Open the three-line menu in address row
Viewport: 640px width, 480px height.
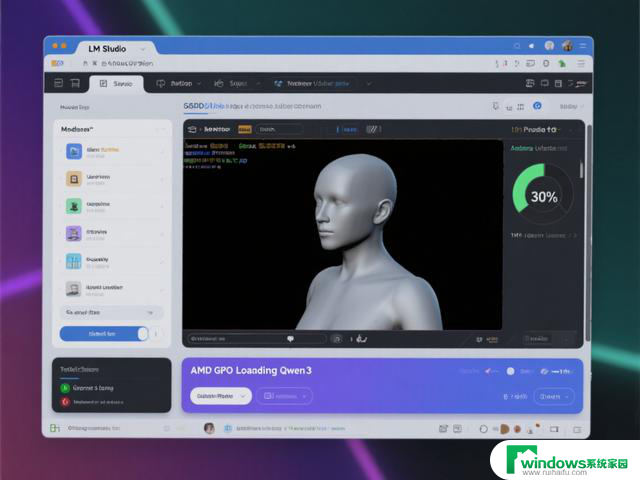581,63
